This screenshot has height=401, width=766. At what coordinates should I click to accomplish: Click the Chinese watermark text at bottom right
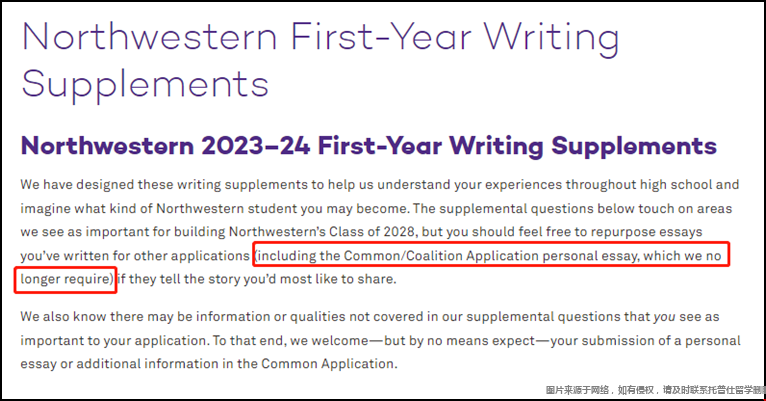point(655,390)
